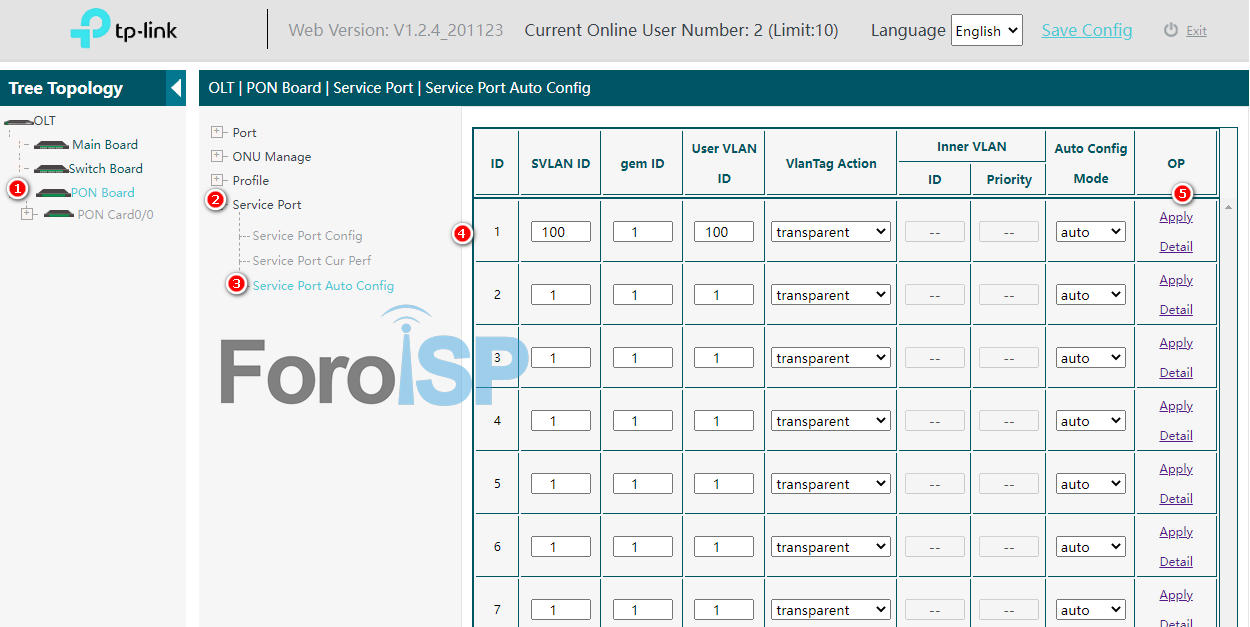Click Apply for service port ID 1
1250x627 pixels.
click(x=1176, y=217)
